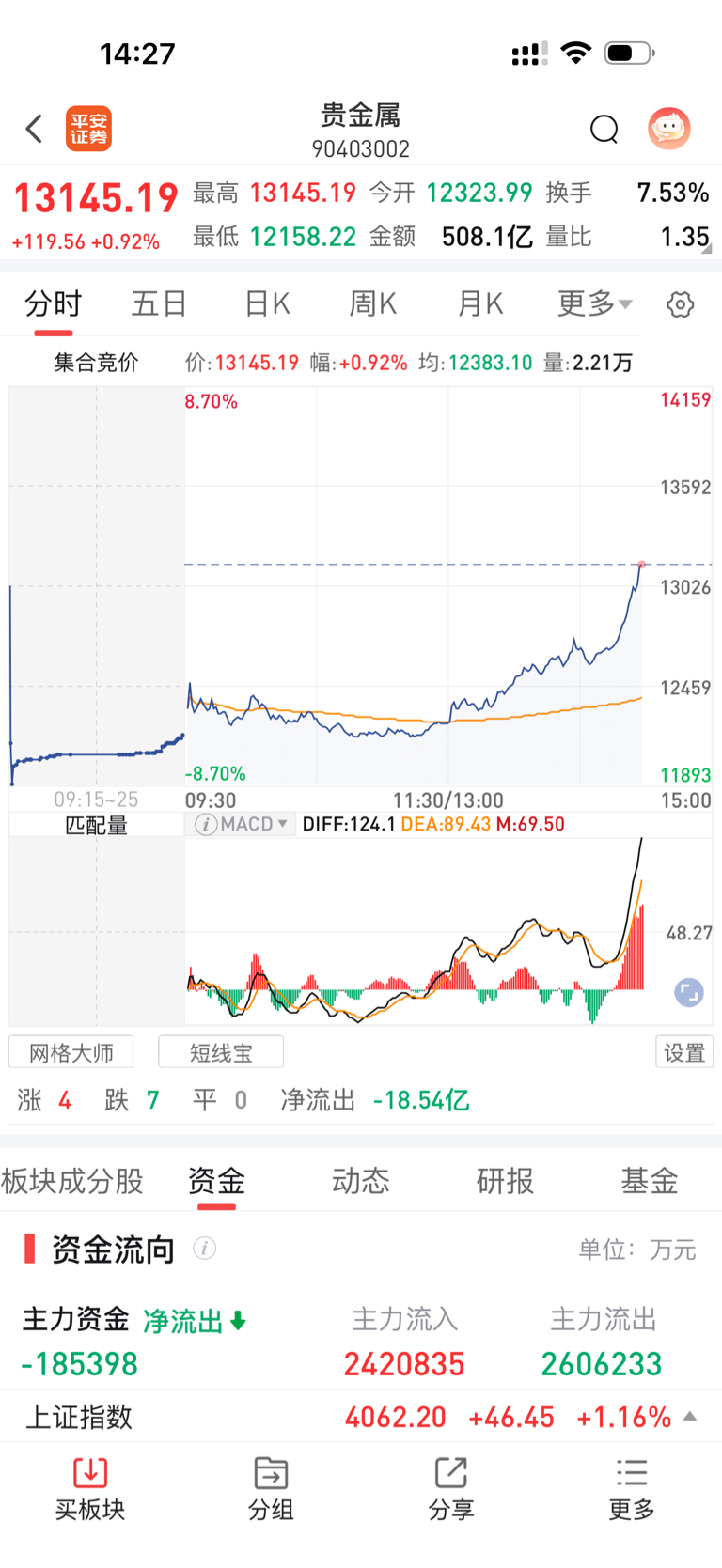Select the 板块成分股 tab

72,1180
